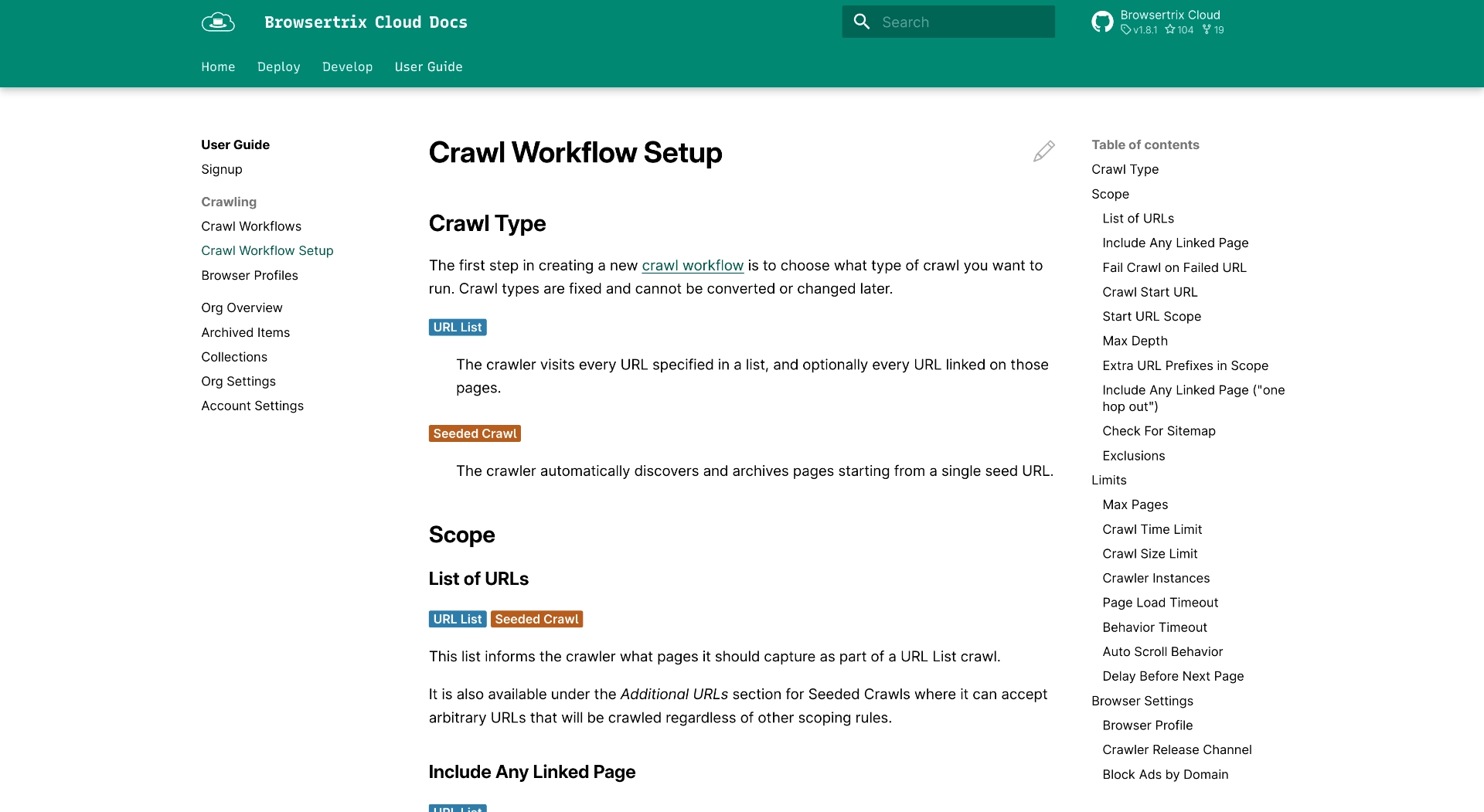This screenshot has height=812, width=1484.
Task: Jump to Scope in table of contents
Action: pos(1110,194)
